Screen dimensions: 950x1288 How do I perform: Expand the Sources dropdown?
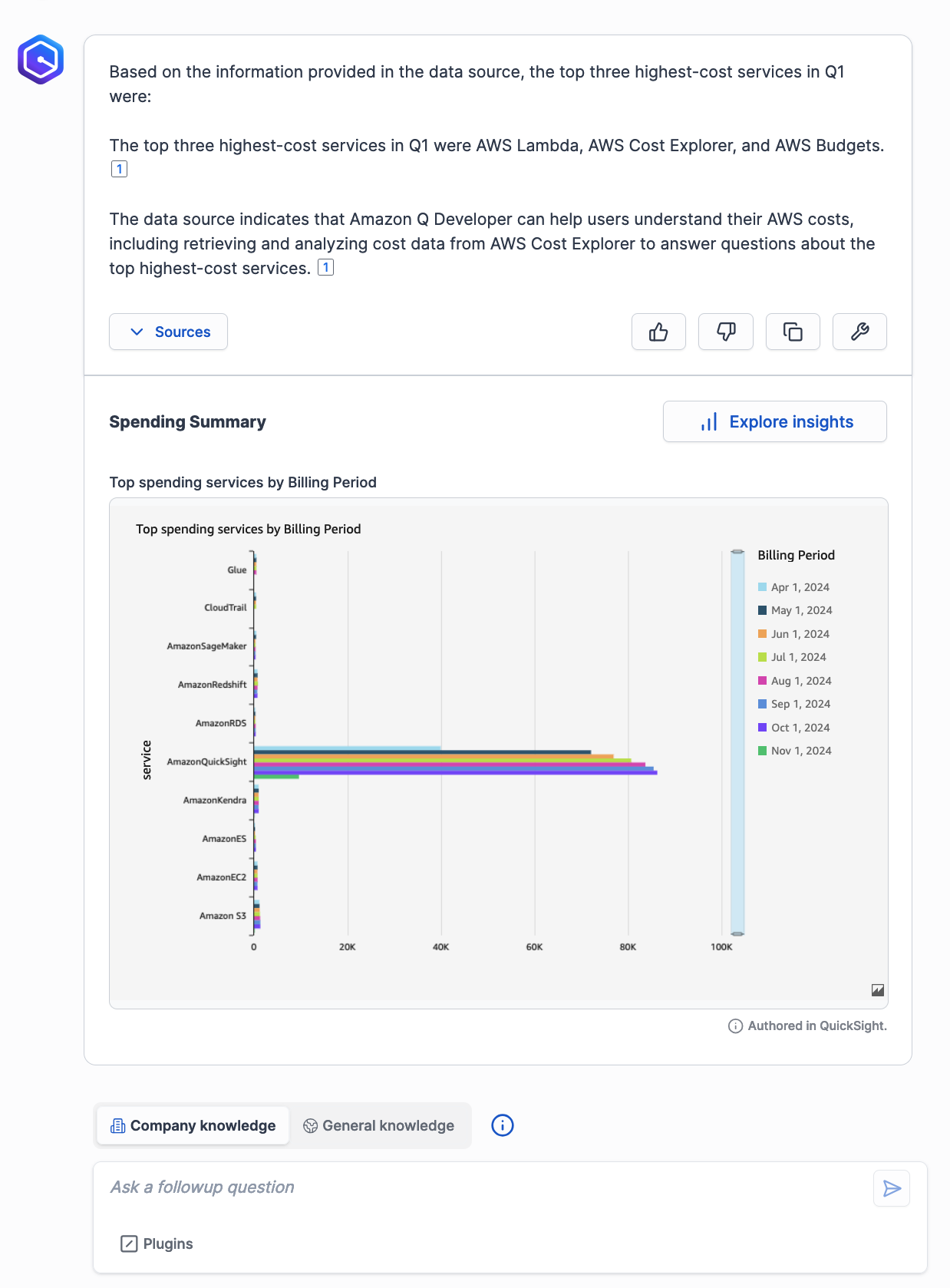click(x=168, y=332)
